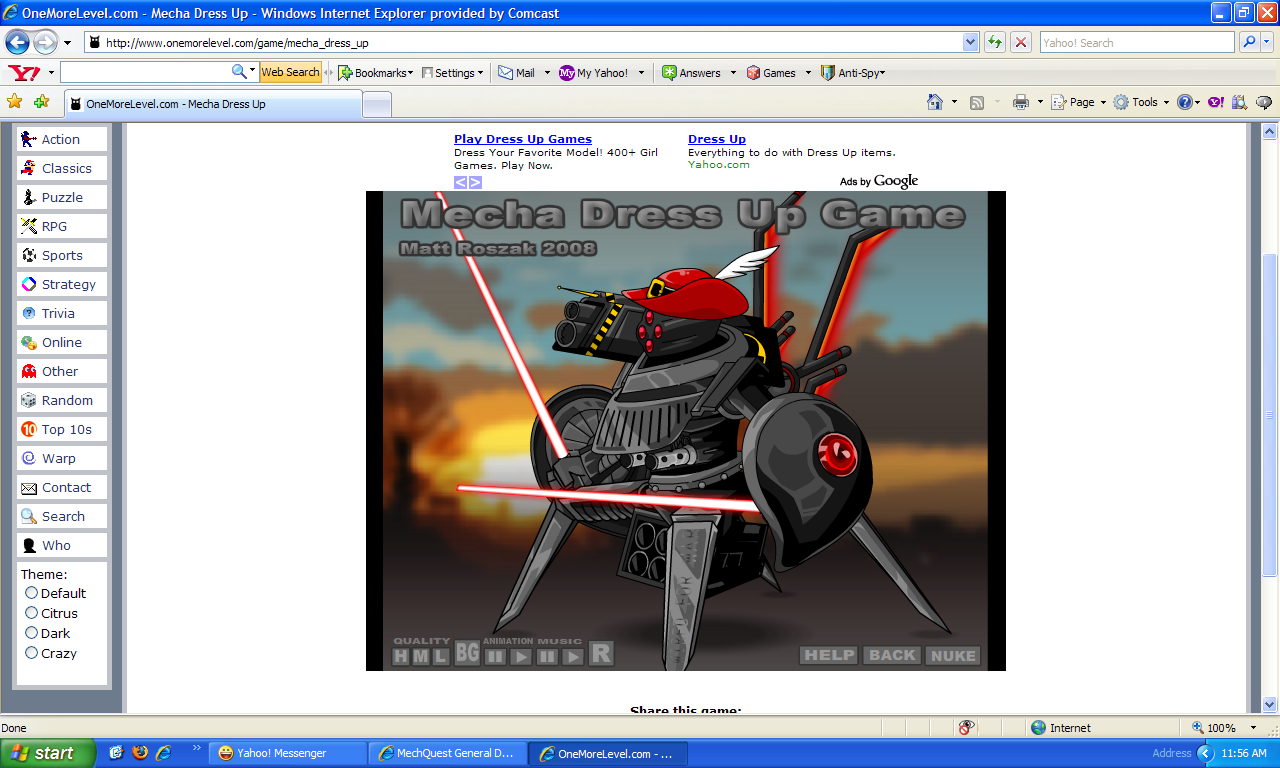
Task: Enable the Crazy theme
Action: pyautogui.click(x=31, y=653)
